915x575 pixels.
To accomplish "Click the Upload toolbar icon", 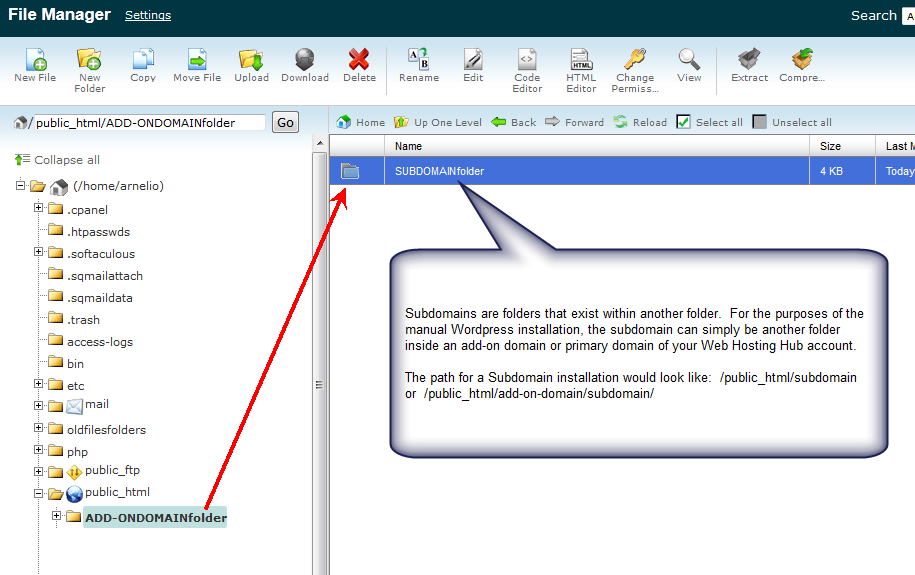I will (x=251, y=60).
